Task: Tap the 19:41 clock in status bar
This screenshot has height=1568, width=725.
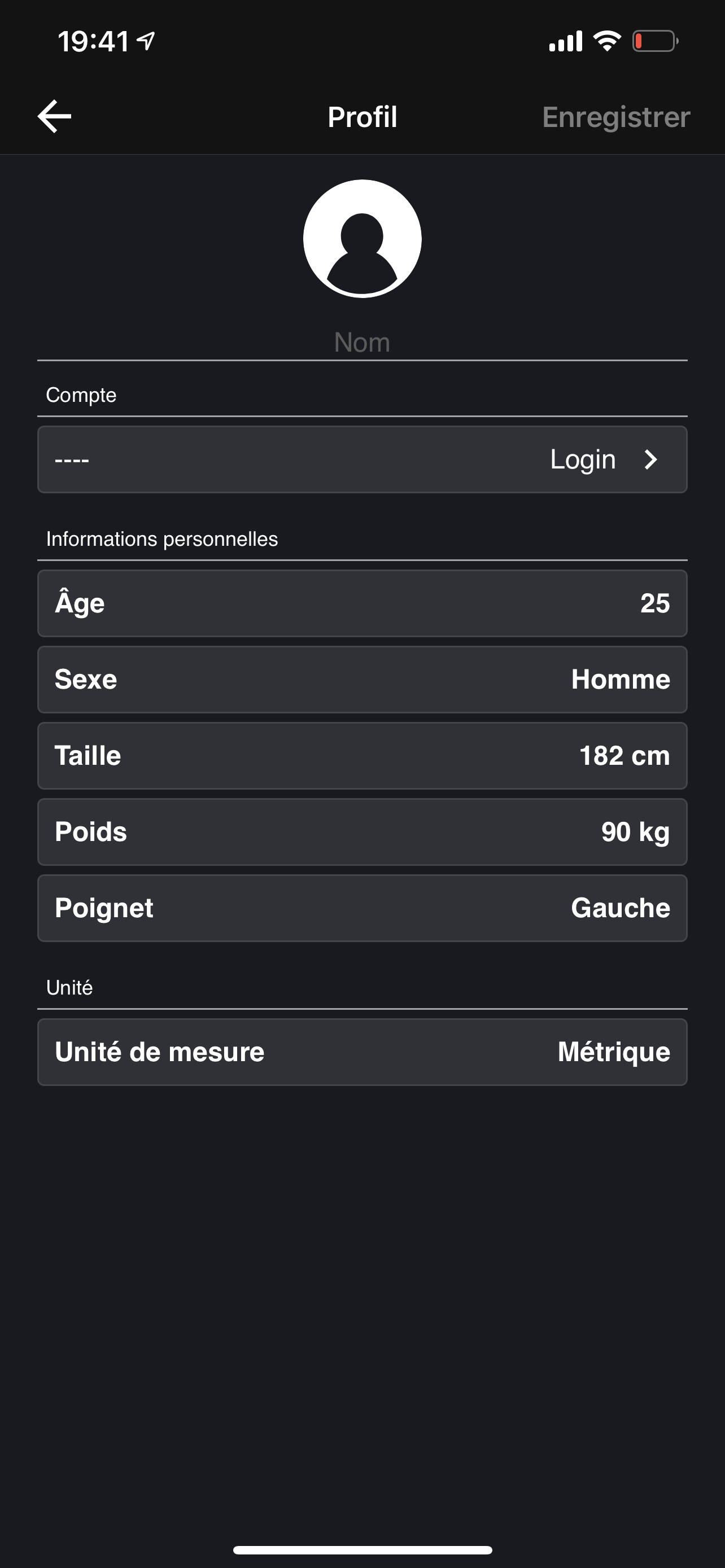Action: coord(93,41)
